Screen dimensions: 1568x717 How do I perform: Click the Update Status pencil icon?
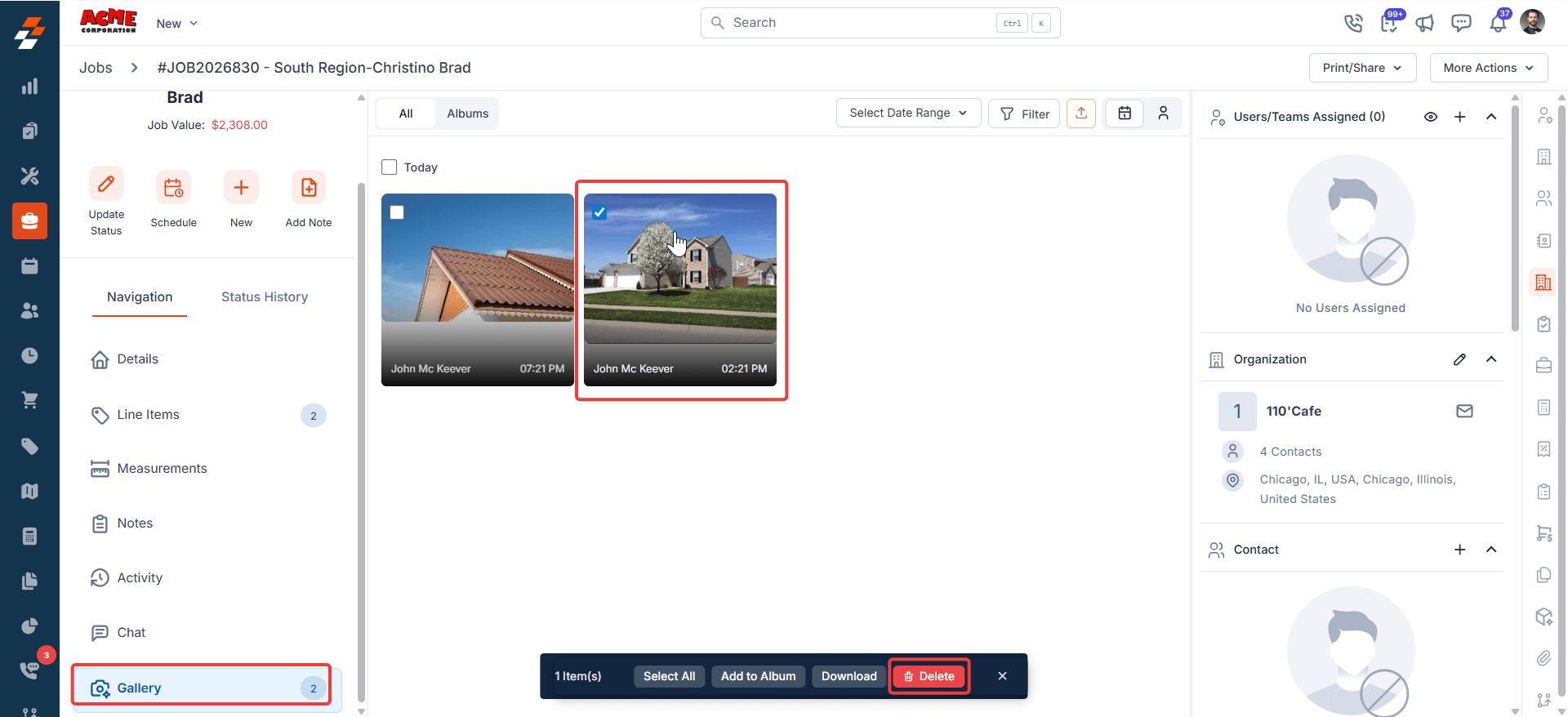[106, 185]
